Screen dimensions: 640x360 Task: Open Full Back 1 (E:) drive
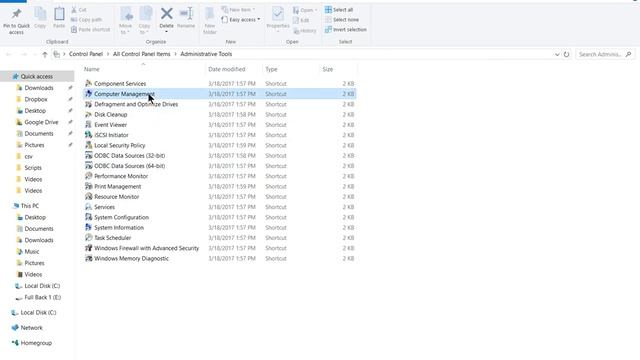[x=42, y=297]
